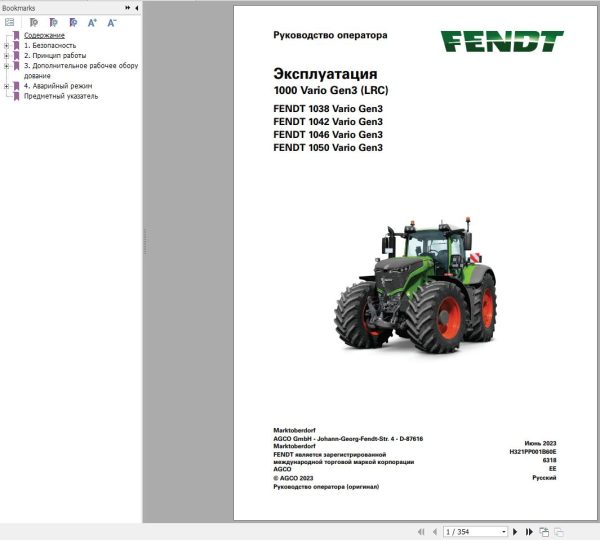The height and width of the screenshot is (540, 600).
Task: Click the H321PP001B60E document code
Action: click(x=533, y=452)
